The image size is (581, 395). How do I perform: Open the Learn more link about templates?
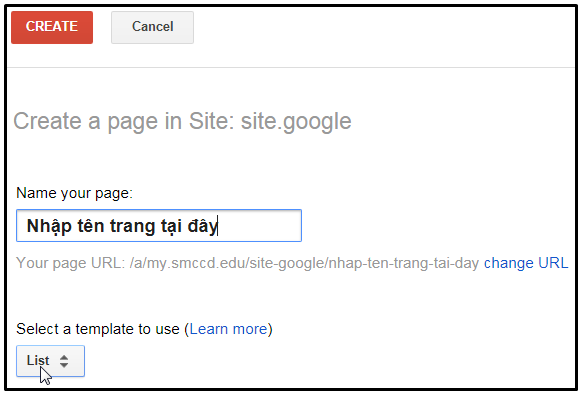pyautogui.click(x=228, y=329)
